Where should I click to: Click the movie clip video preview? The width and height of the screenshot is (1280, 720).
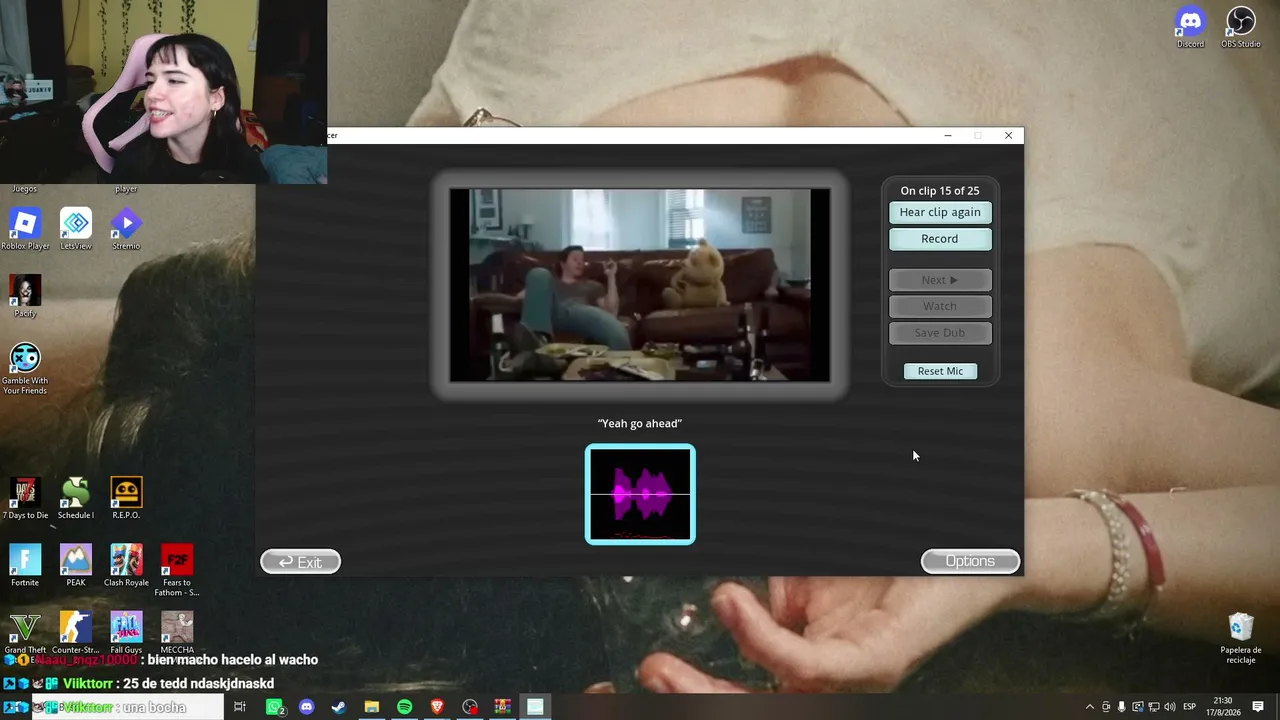point(640,285)
